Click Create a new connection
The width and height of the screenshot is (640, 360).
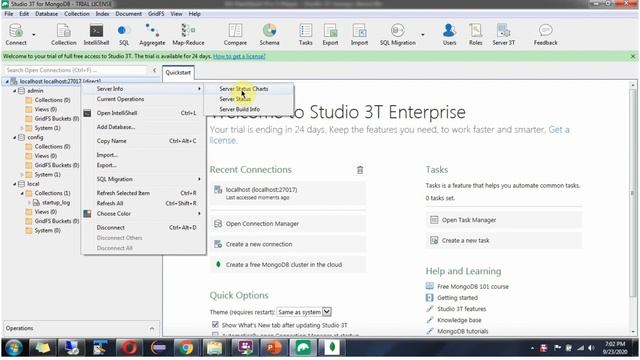[288, 244]
